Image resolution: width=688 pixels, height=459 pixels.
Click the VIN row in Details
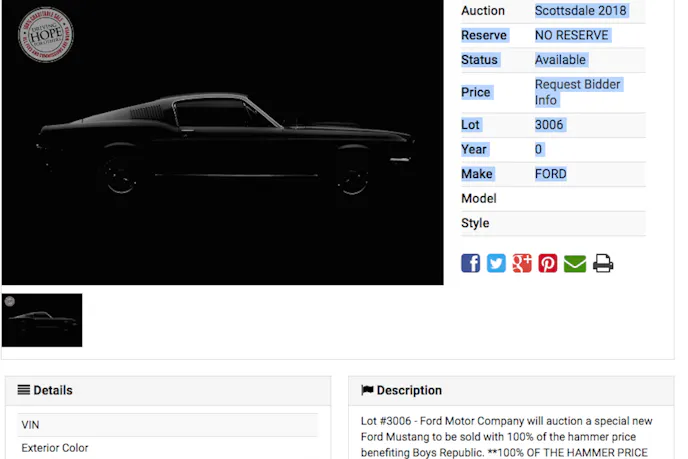168,425
